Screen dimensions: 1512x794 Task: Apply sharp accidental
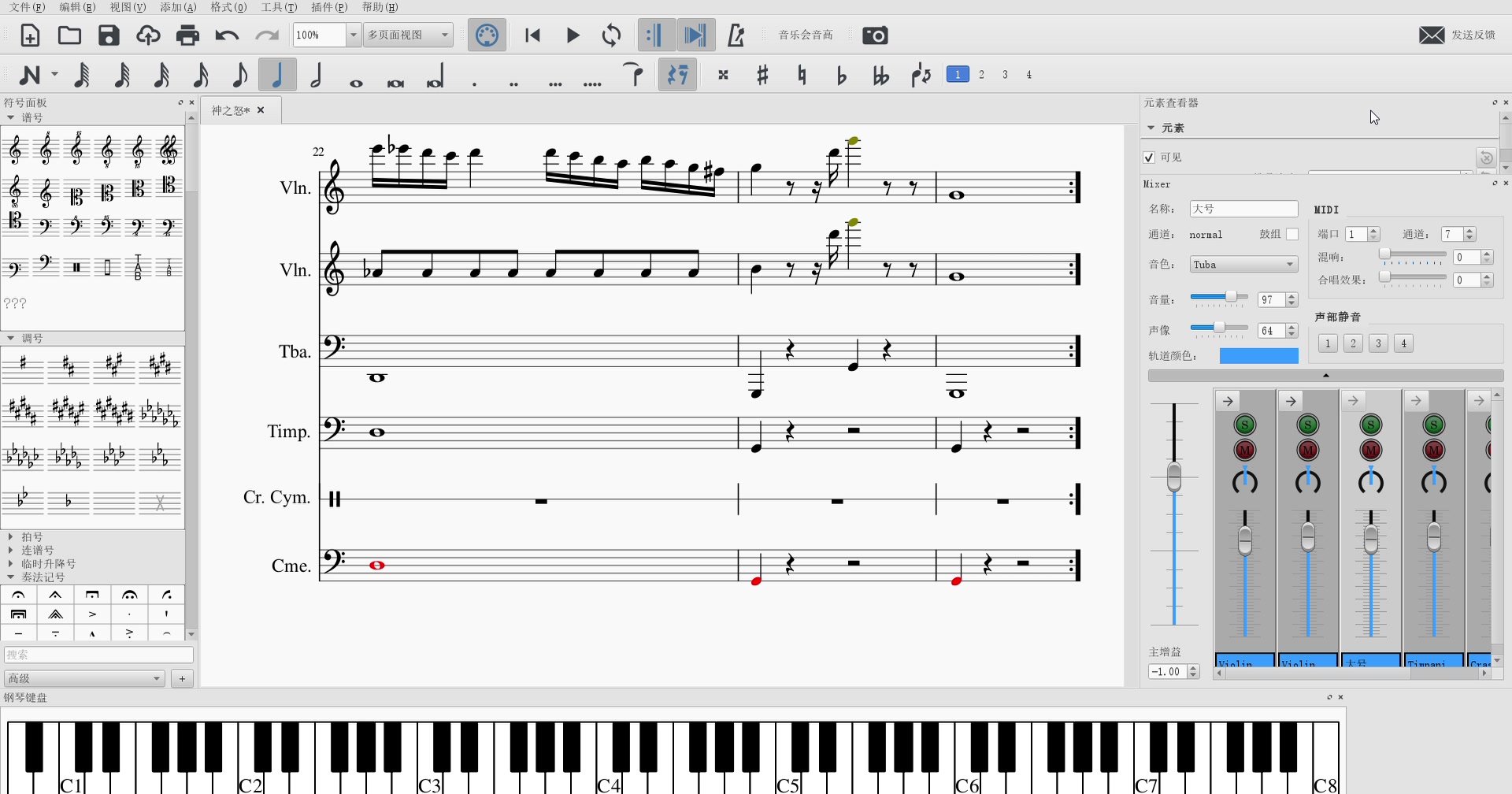pyautogui.click(x=762, y=75)
